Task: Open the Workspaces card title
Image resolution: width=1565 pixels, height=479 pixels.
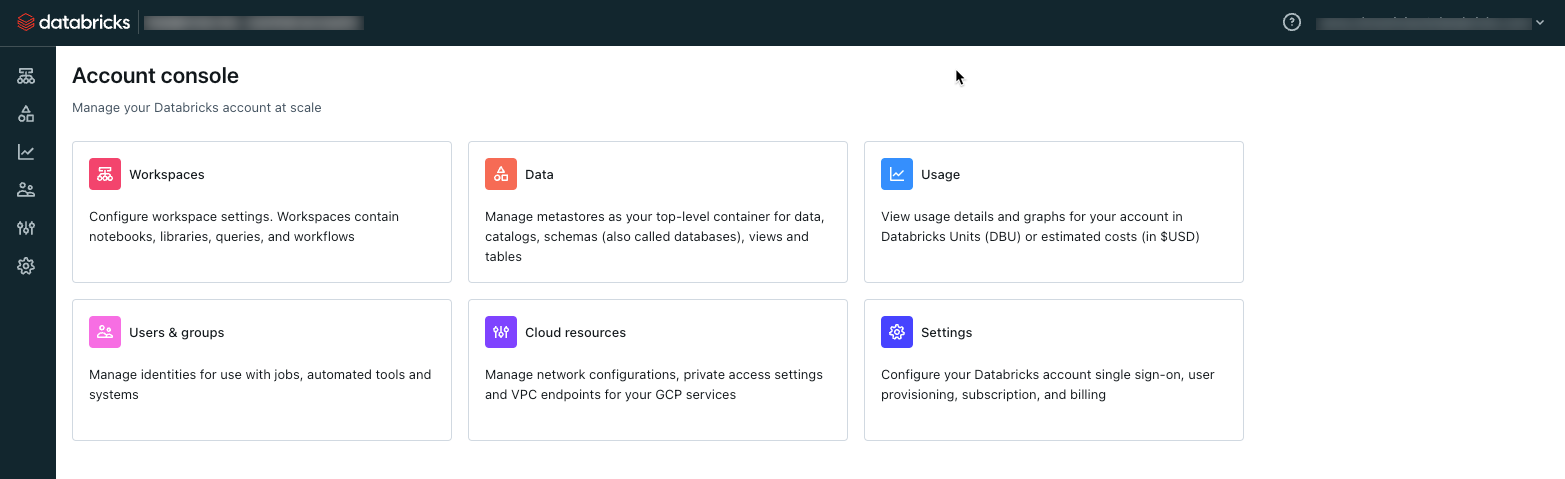Action: point(166,174)
